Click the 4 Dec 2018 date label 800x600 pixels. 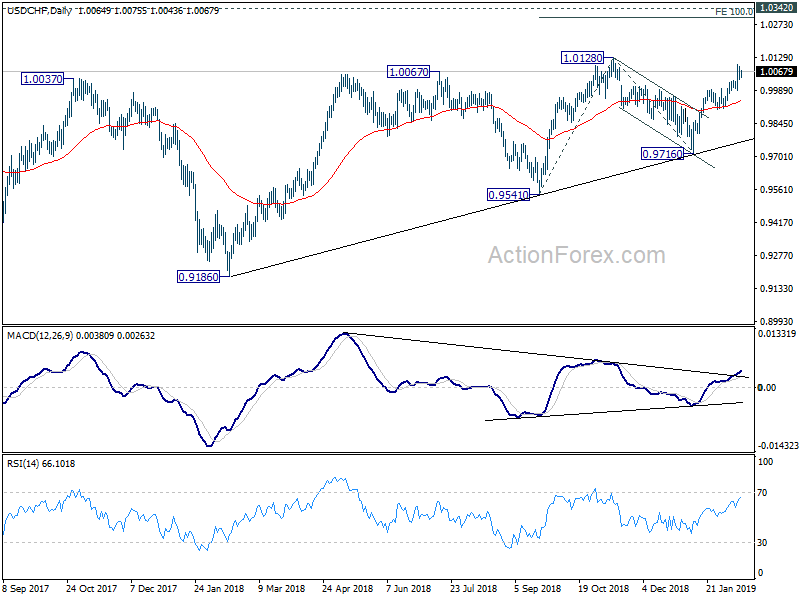pyautogui.click(x=666, y=588)
